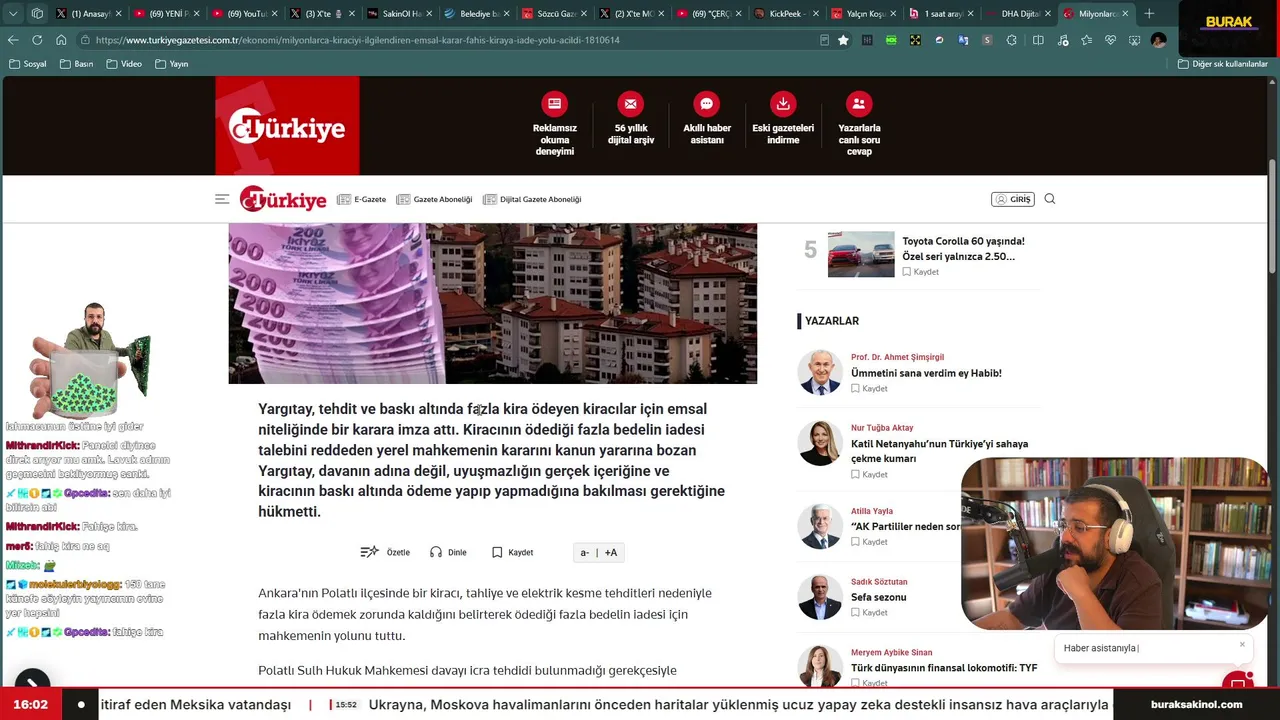Open the tab search dropdown at far left

coord(12,14)
